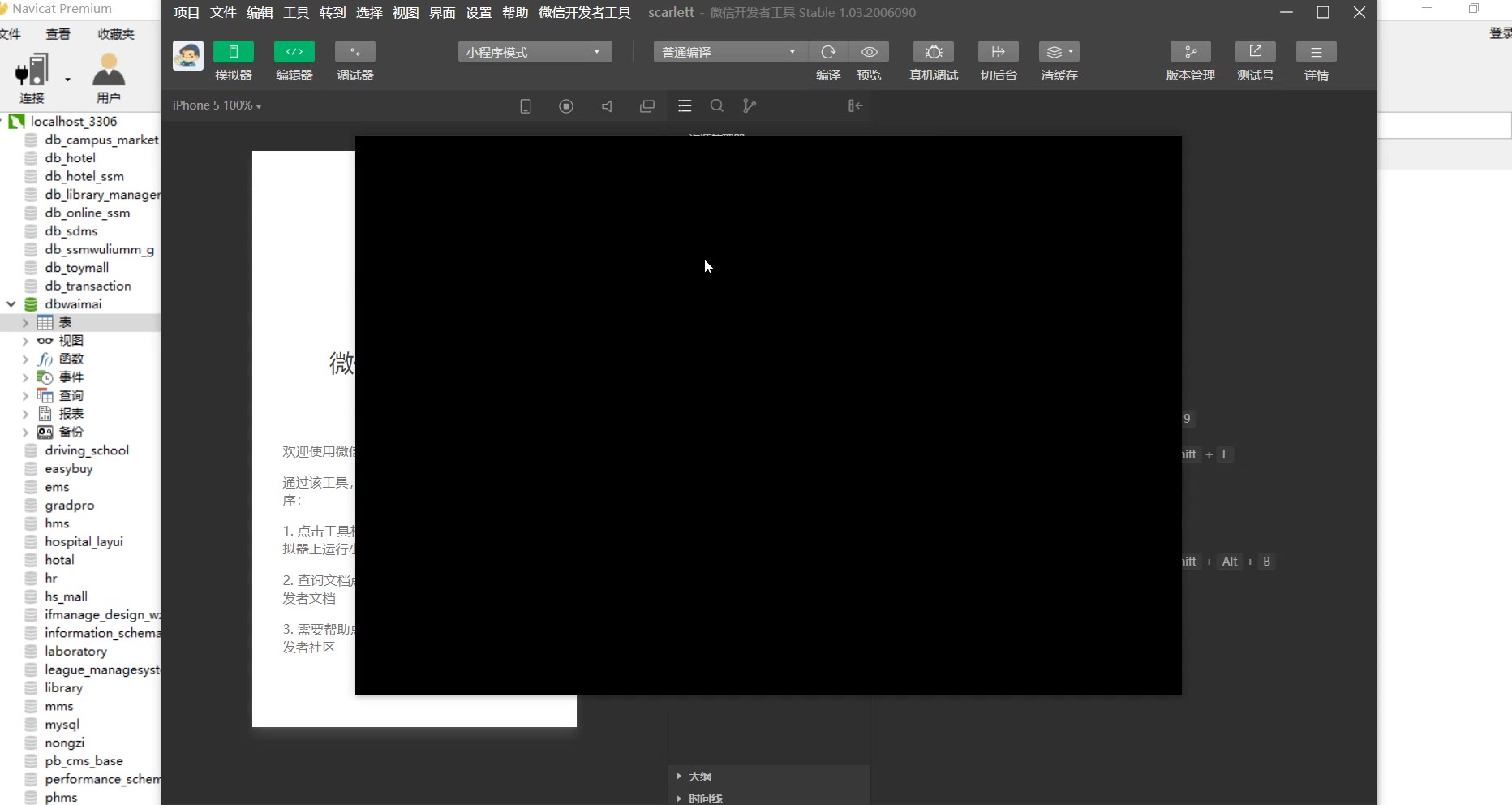Select the laboratory database
Viewport: 1512px width, 805px height.
coord(75,652)
